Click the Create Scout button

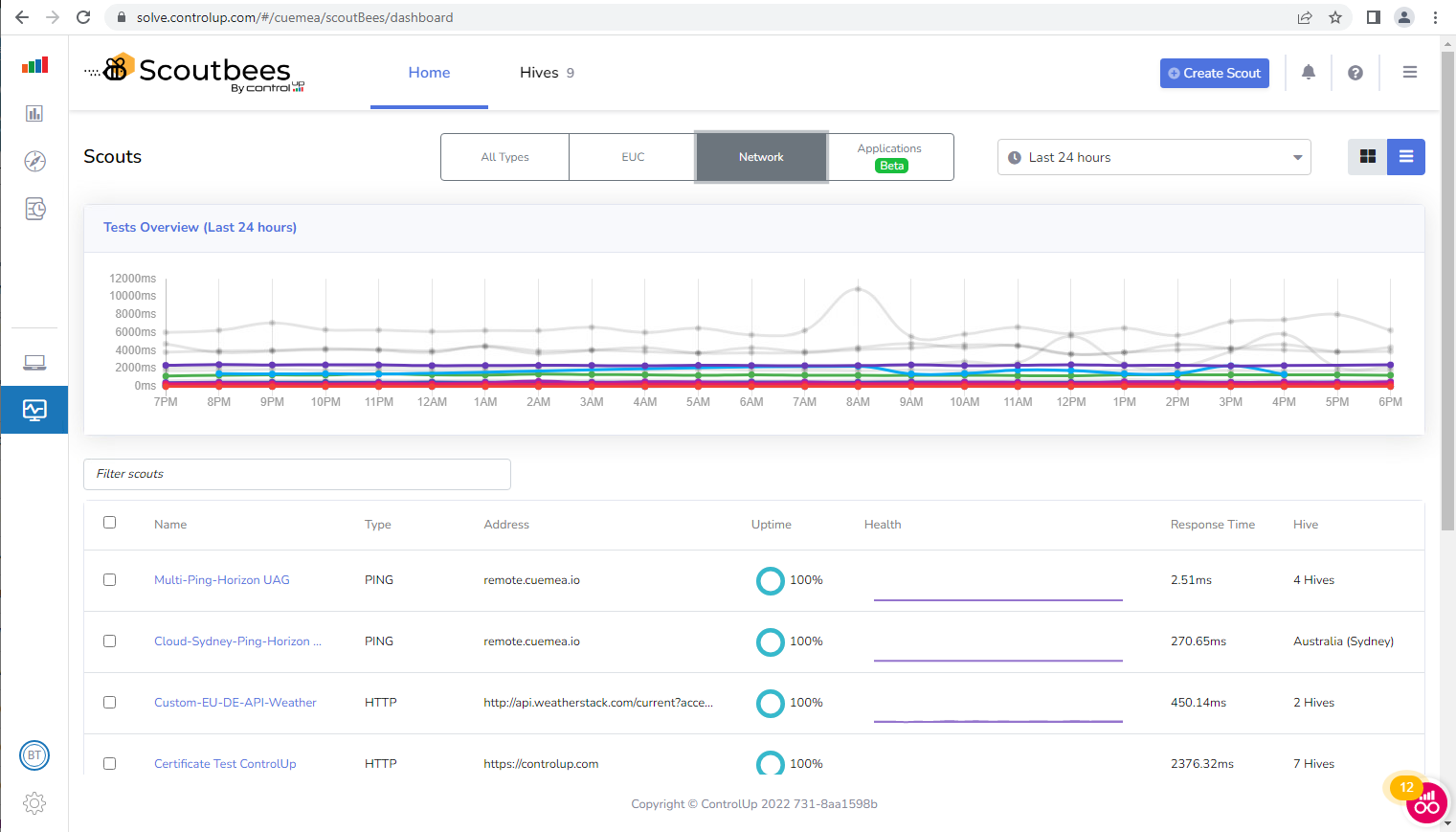(1214, 73)
